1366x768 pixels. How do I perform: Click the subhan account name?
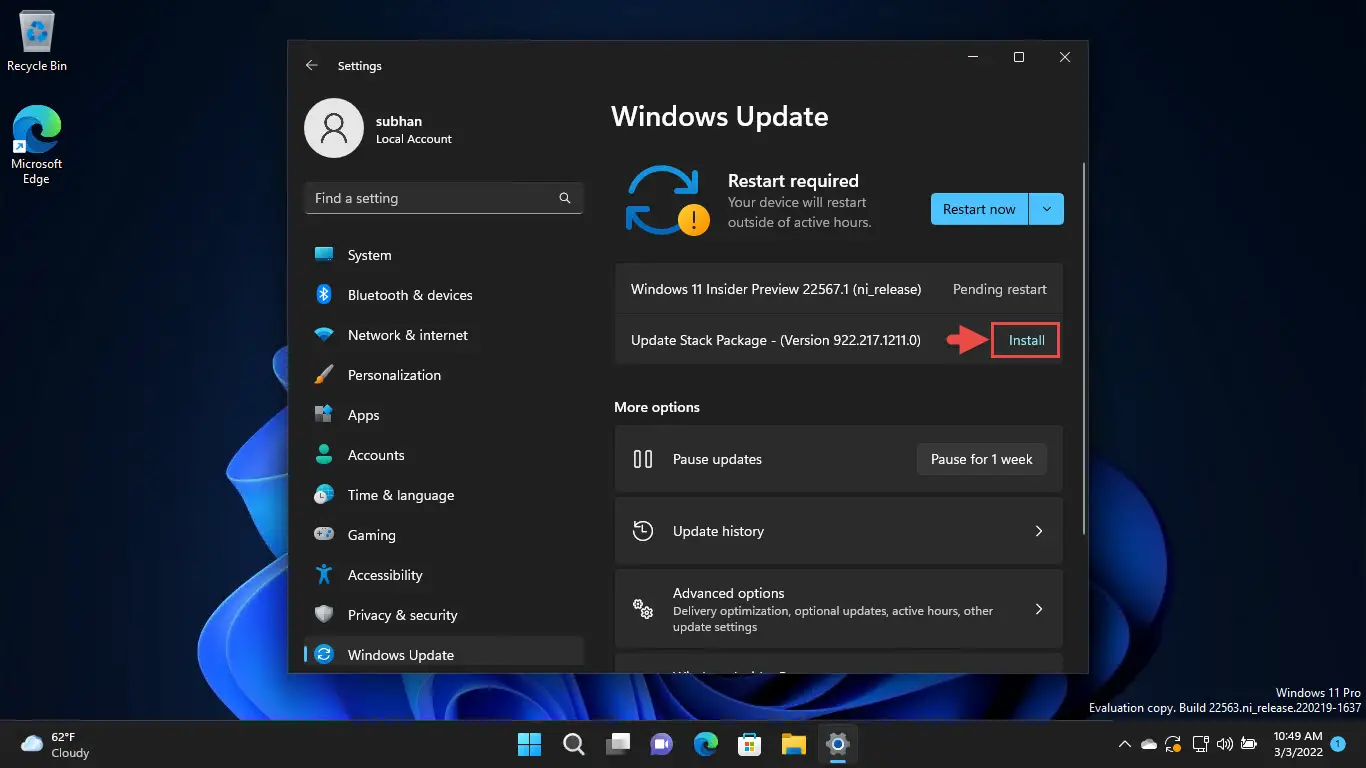(x=399, y=121)
